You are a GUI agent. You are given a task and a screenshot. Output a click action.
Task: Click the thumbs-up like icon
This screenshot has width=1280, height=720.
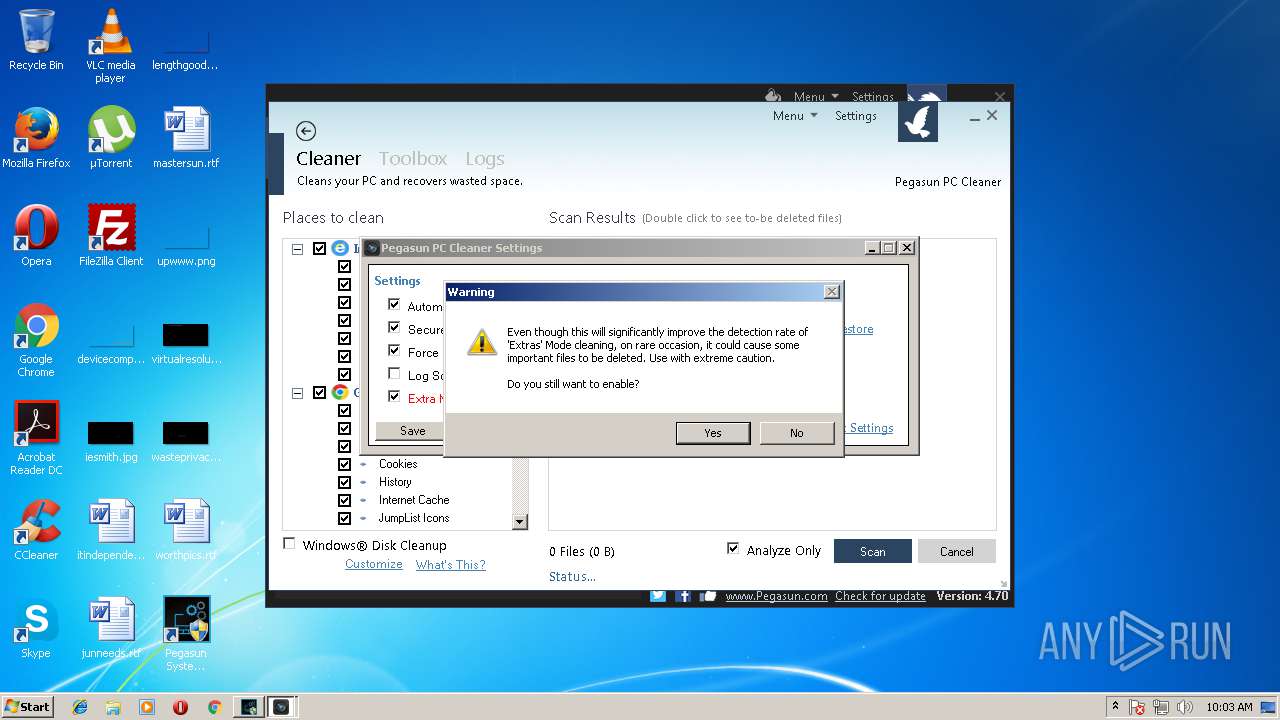708,596
